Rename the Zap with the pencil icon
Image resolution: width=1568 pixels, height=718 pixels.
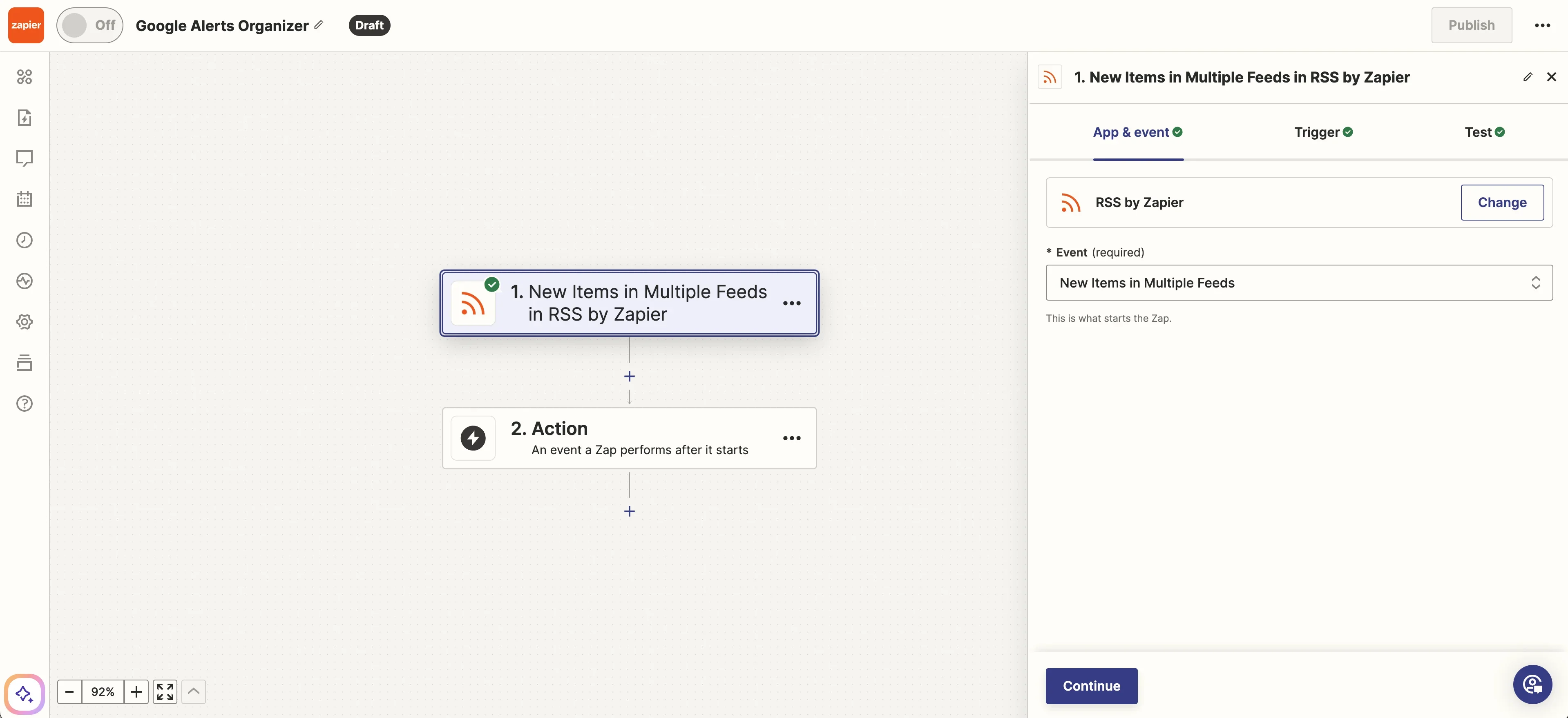(x=319, y=25)
